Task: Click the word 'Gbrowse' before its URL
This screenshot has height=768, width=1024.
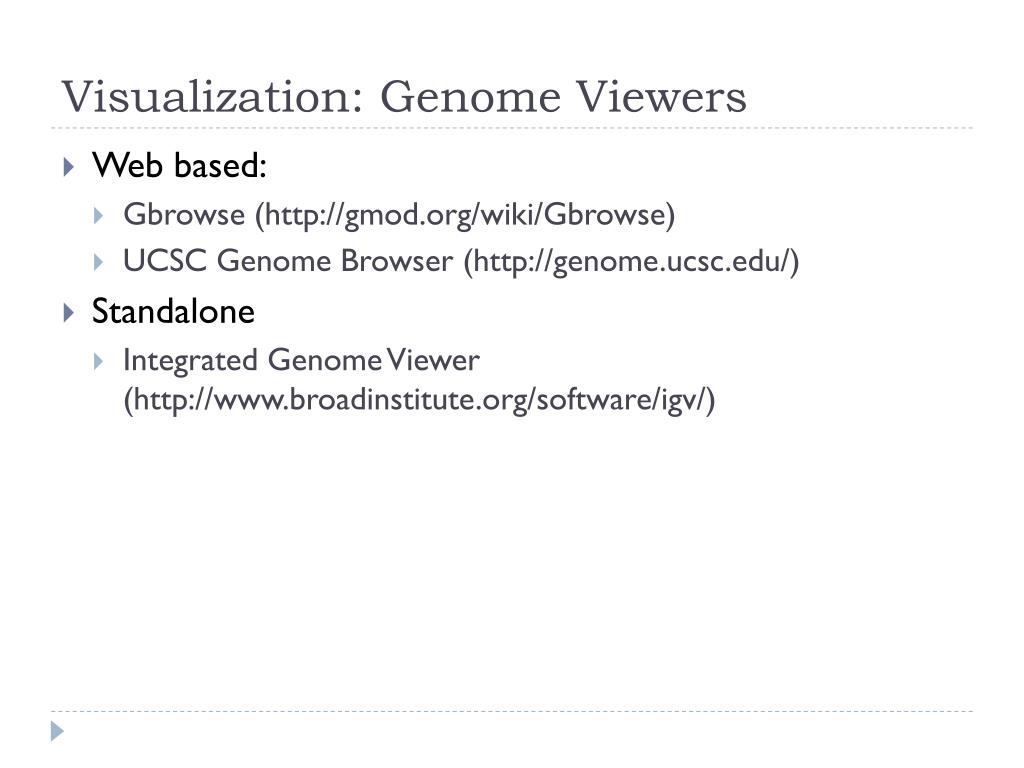Action: [184, 215]
